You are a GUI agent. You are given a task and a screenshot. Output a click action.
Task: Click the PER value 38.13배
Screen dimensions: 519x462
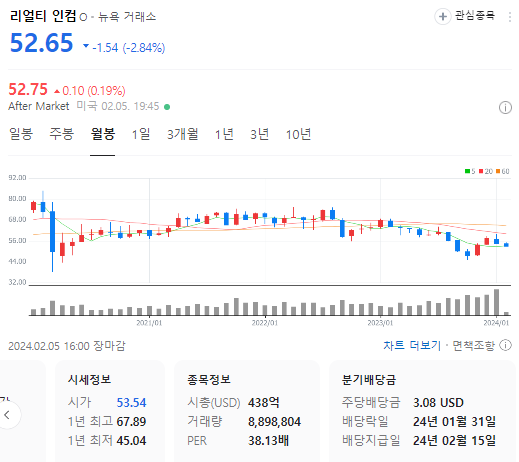(268, 441)
